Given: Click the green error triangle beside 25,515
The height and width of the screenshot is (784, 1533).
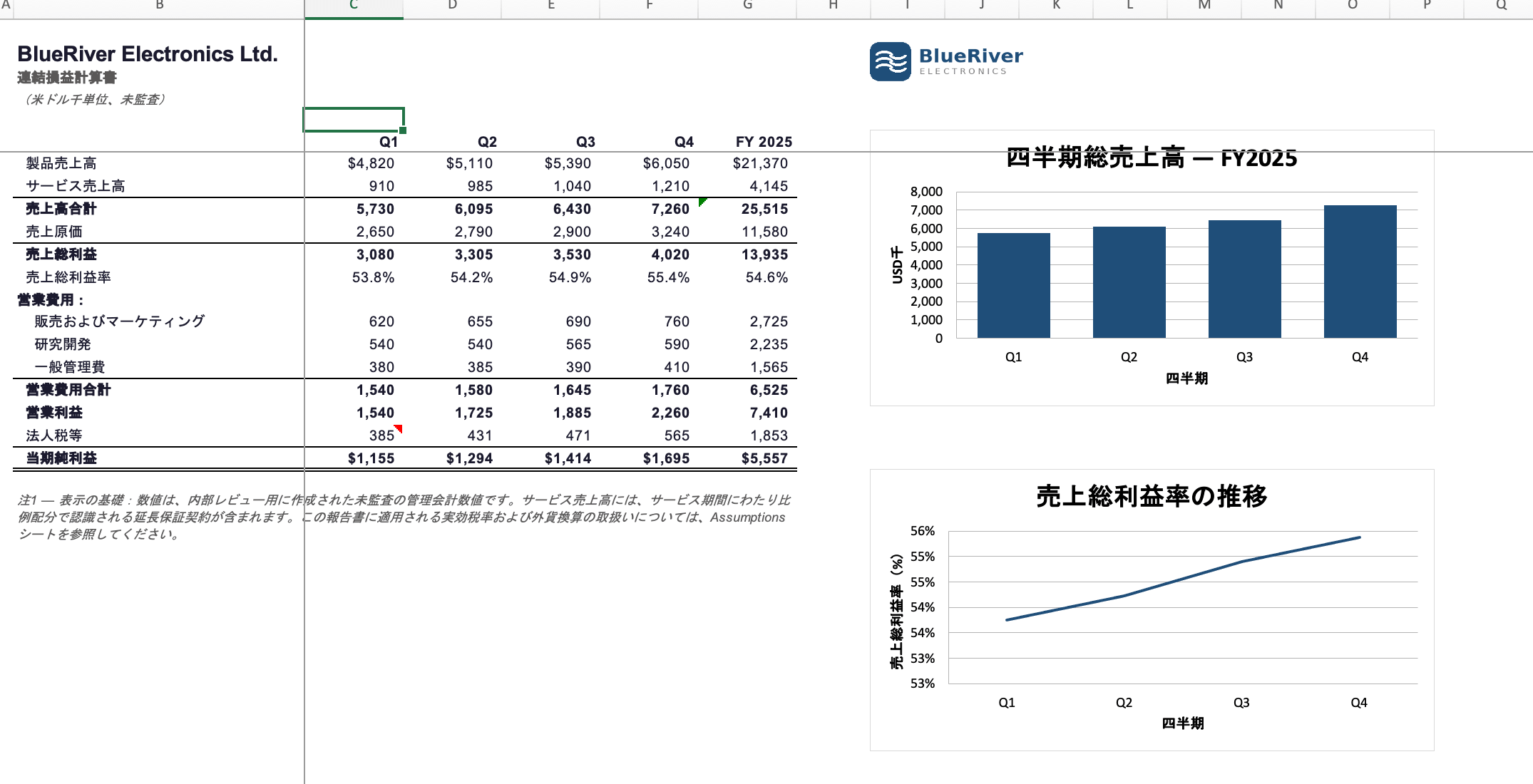Looking at the screenshot, I should pos(702,202).
